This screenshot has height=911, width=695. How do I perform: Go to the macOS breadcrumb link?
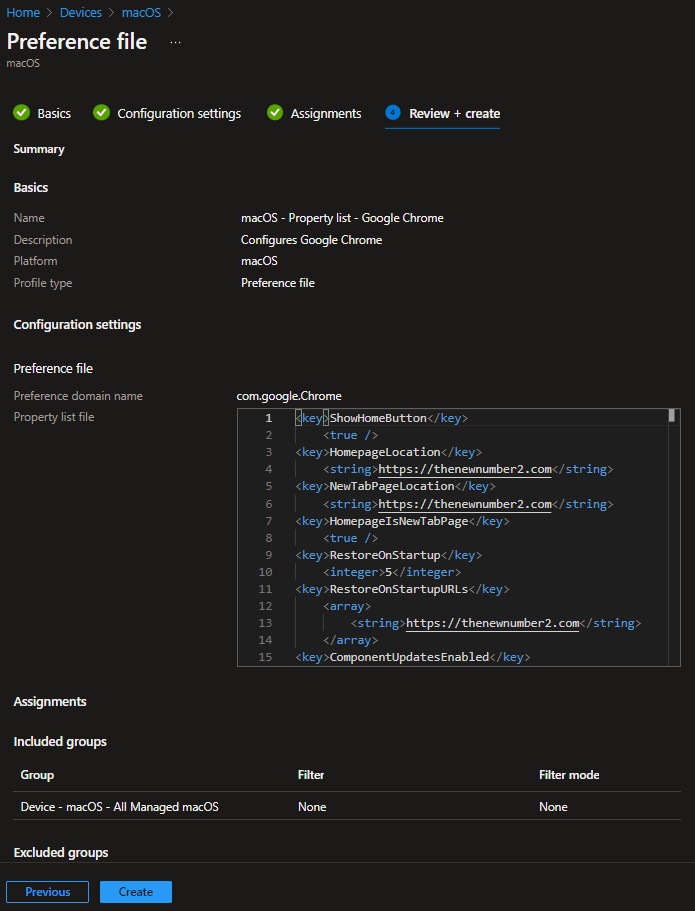pyautogui.click(x=141, y=12)
